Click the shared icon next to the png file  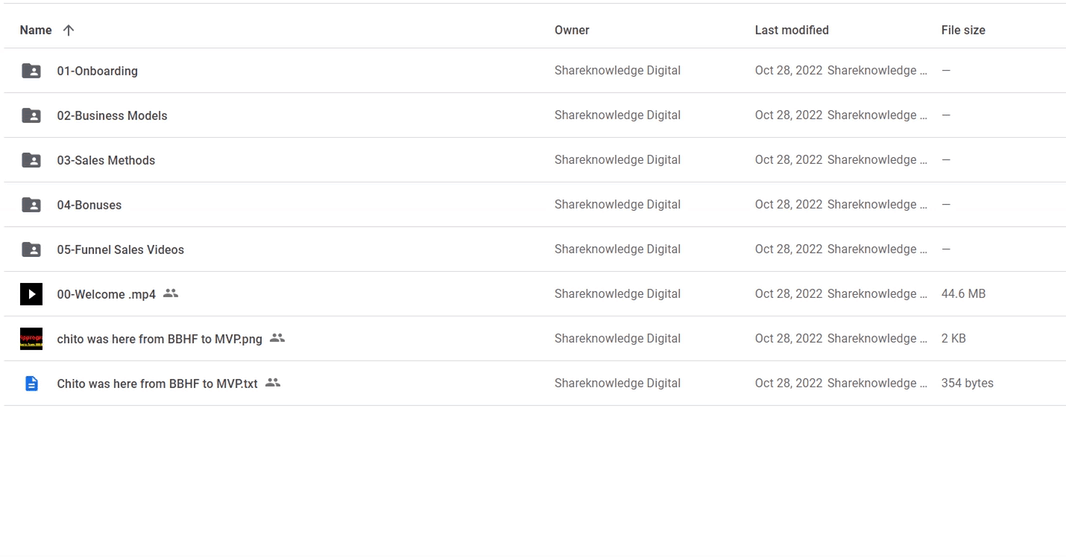coord(277,337)
